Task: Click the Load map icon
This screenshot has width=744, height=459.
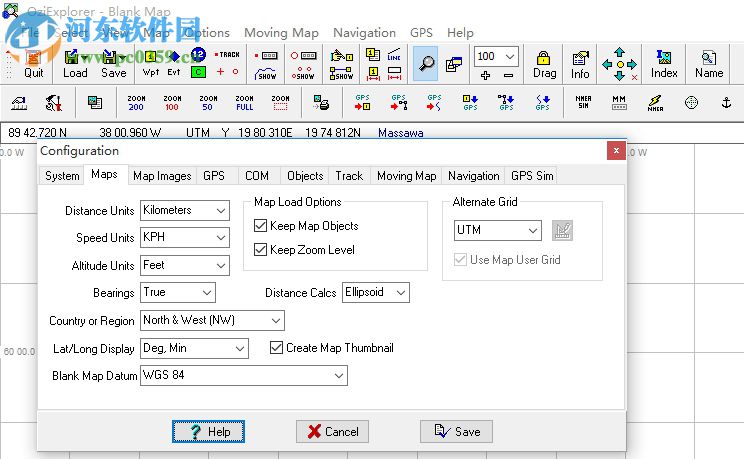Action: coord(75,65)
